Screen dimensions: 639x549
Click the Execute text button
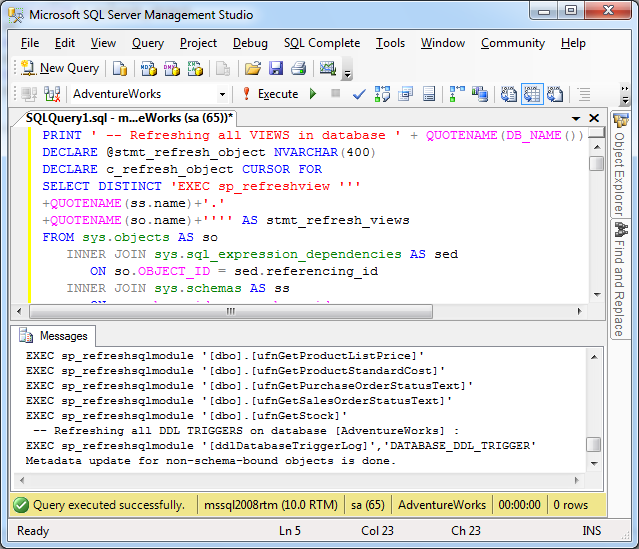[278, 94]
